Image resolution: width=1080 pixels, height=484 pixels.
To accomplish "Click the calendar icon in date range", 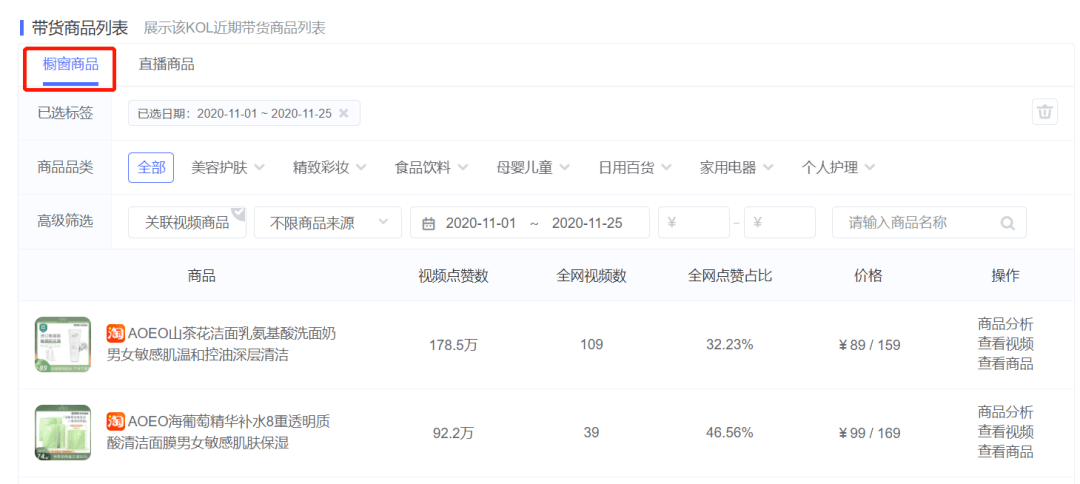I will 429,223.
